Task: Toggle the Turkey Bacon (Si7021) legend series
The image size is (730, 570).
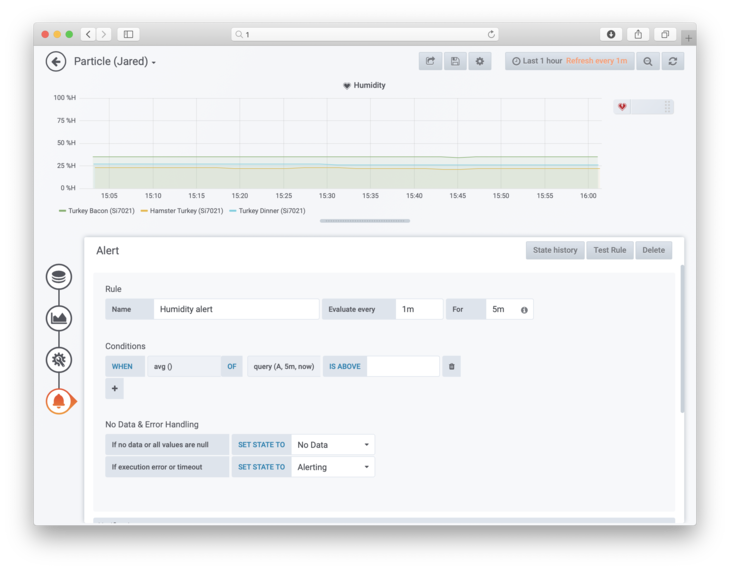Action: [96, 211]
